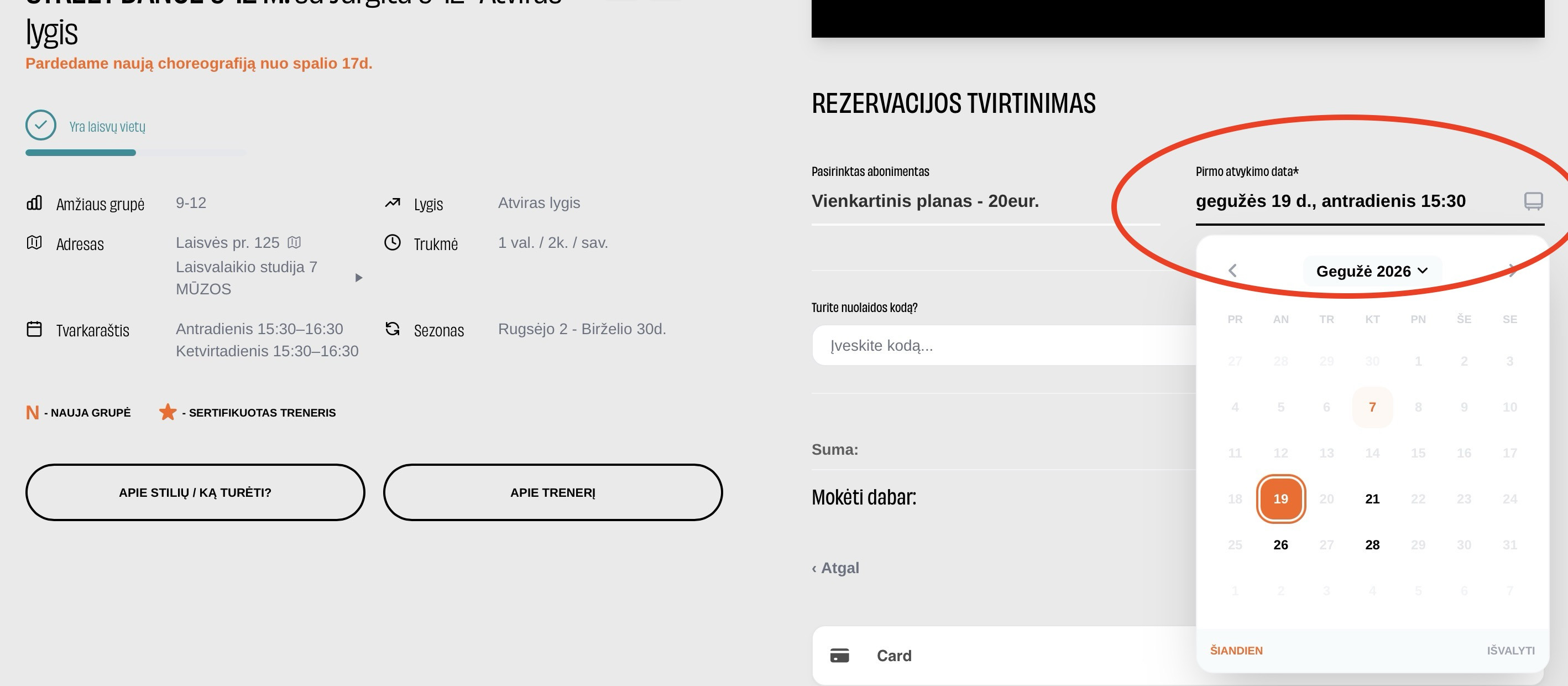Click the map icon beside Laisvės pr. 125
This screenshot has height=686, width=1568.
(294, 242)
